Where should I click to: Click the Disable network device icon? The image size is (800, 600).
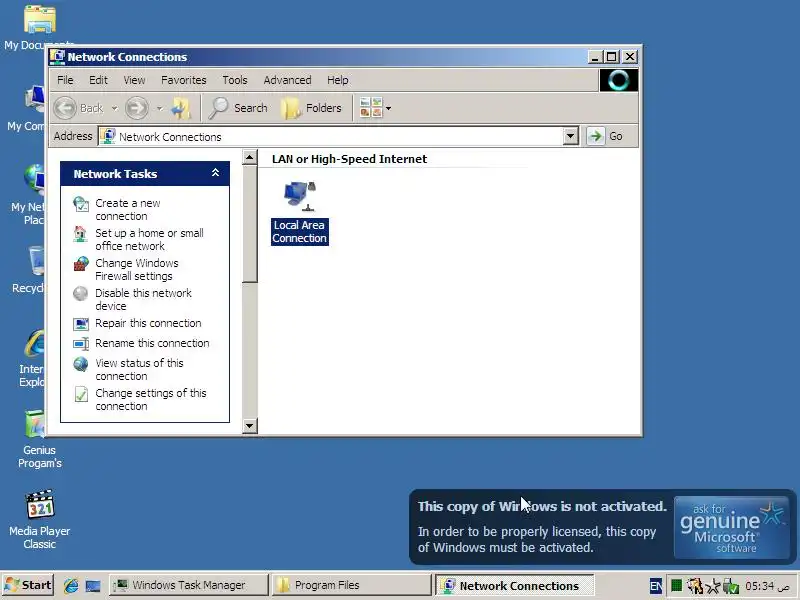click(x=81, y=293)
